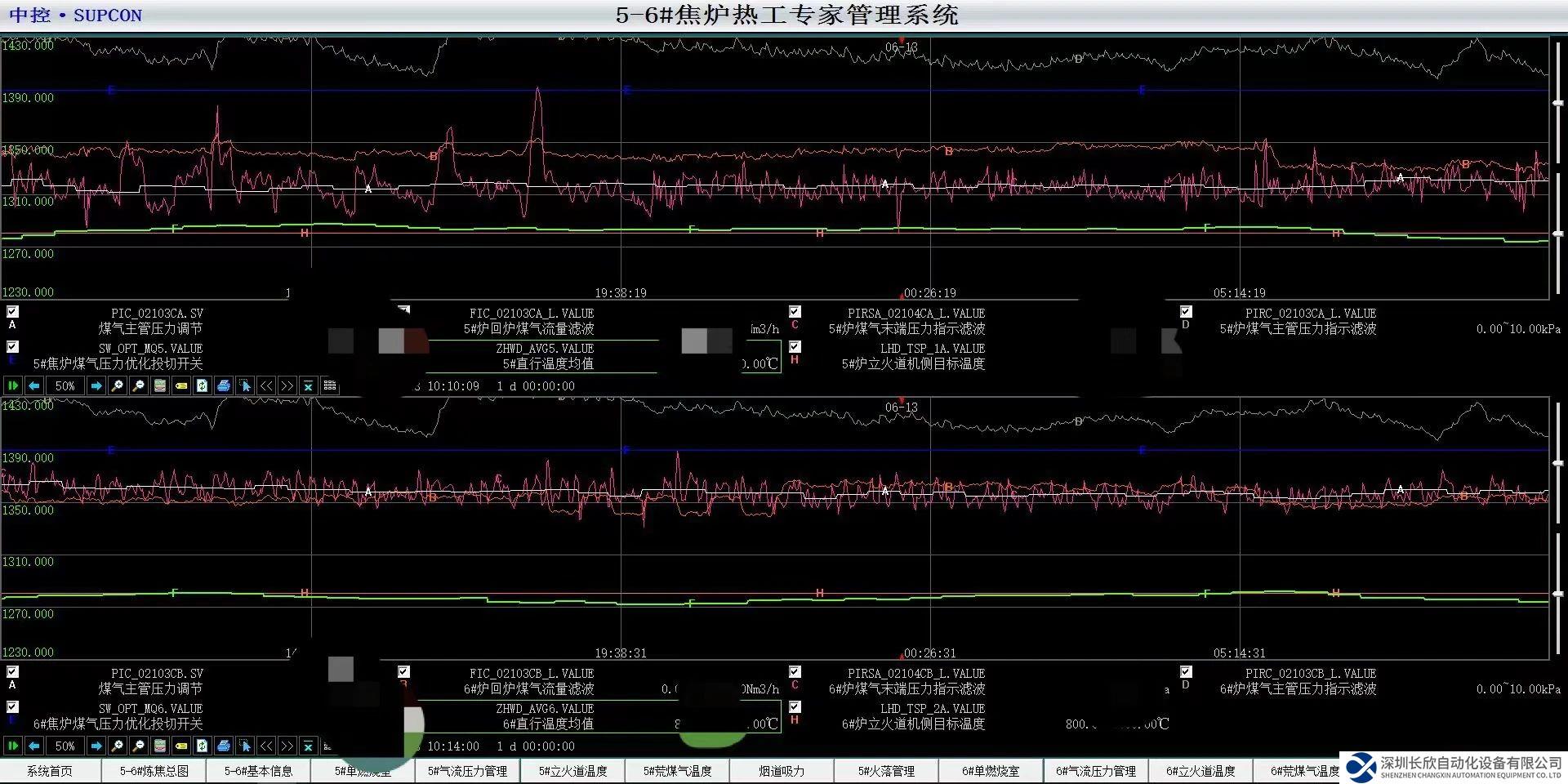Click the green play button on upper trend toolbar
The width and height of the screenshot is (1568, 784).
coord(13,385)
